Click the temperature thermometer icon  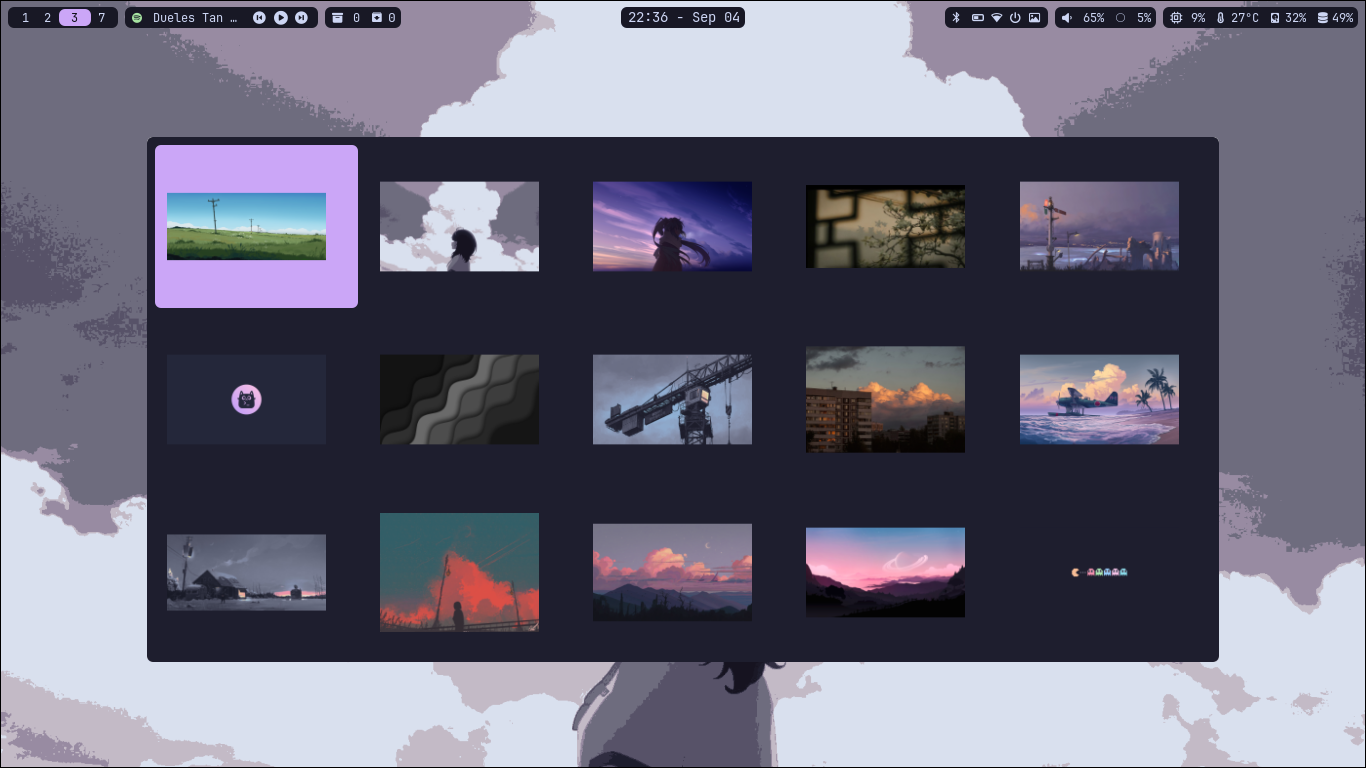(1220, 18)
